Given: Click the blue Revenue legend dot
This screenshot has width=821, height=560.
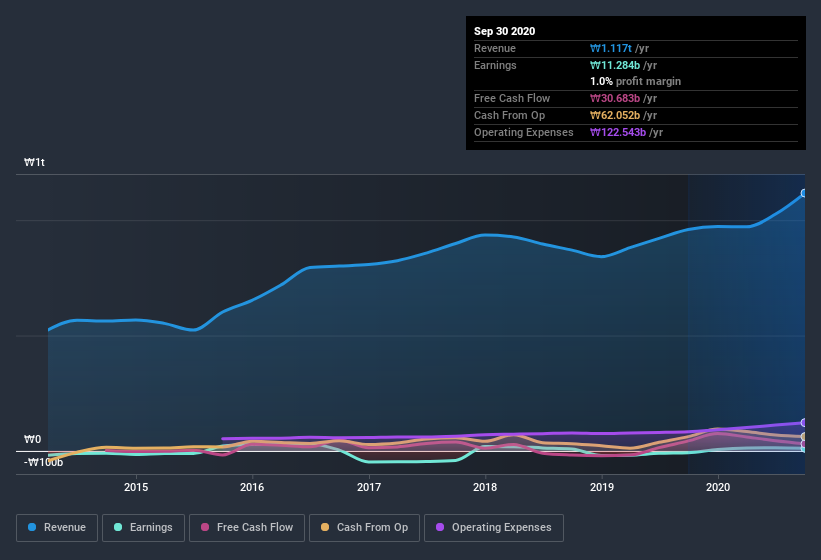Looking at the screenshot, I should coord(32,527).
